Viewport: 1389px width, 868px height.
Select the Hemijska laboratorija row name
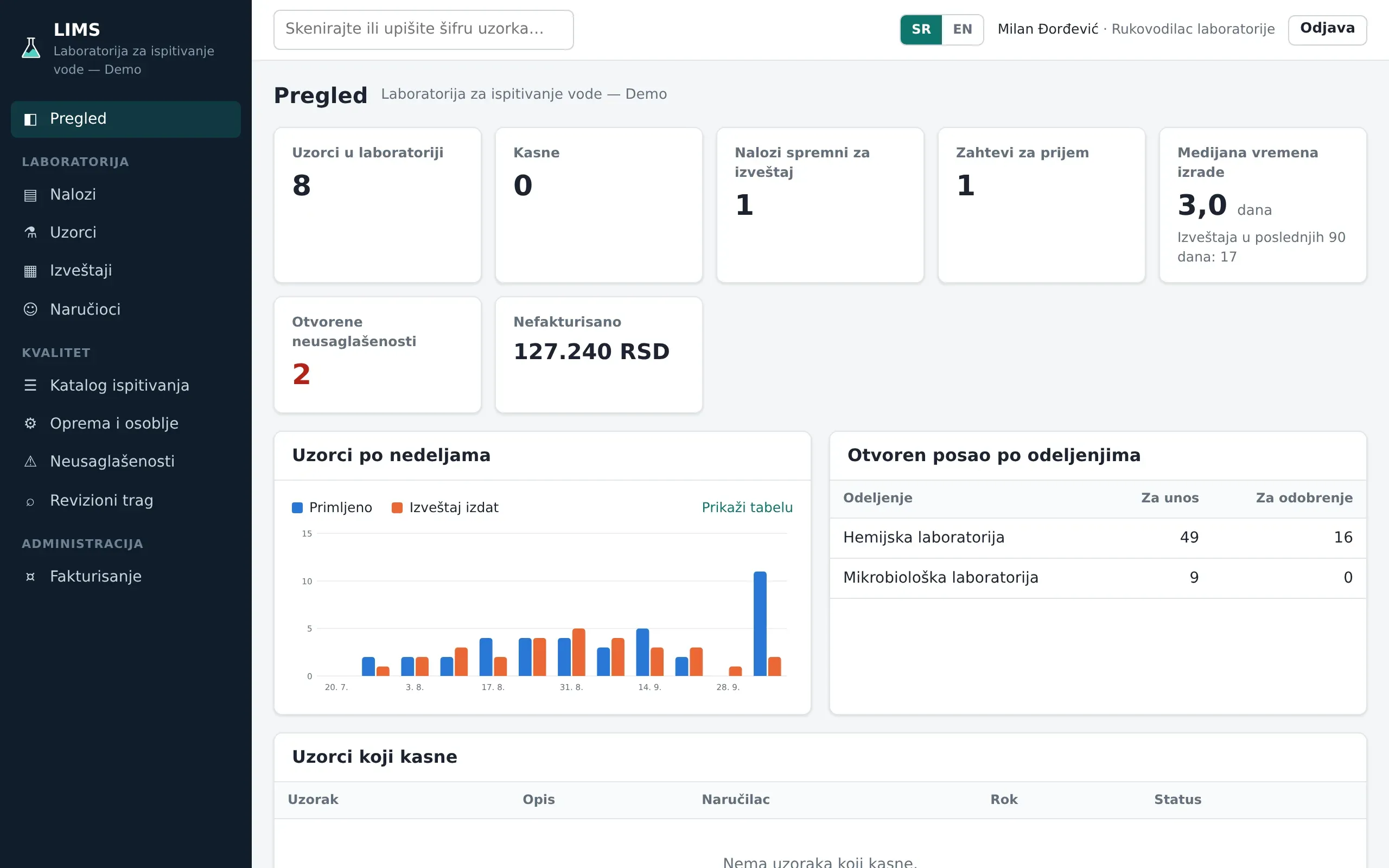(923, 537)
